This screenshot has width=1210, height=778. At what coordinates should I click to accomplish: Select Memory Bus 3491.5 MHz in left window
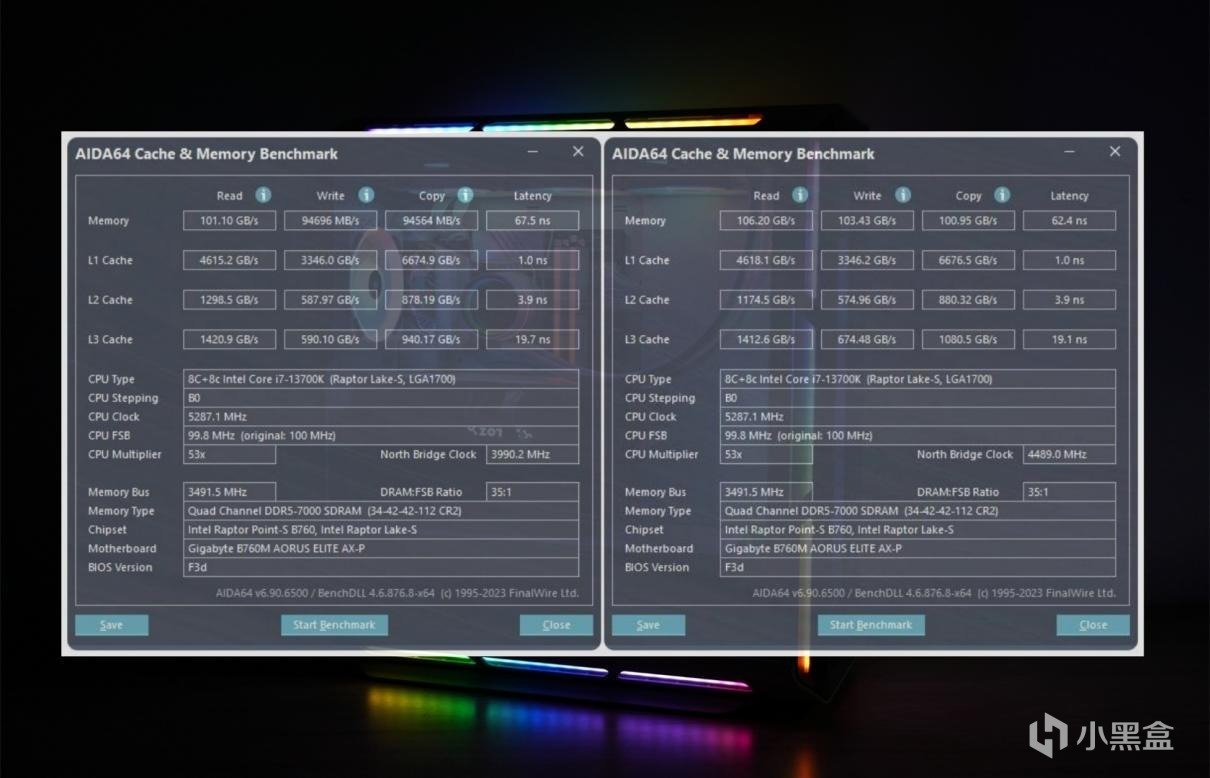(x=229, y=492)
